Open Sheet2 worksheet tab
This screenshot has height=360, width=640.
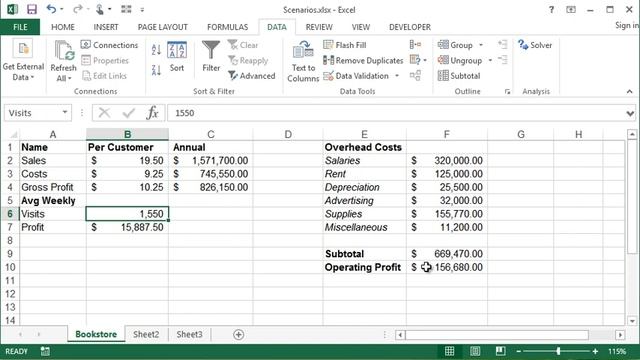[x=146, y=334]
